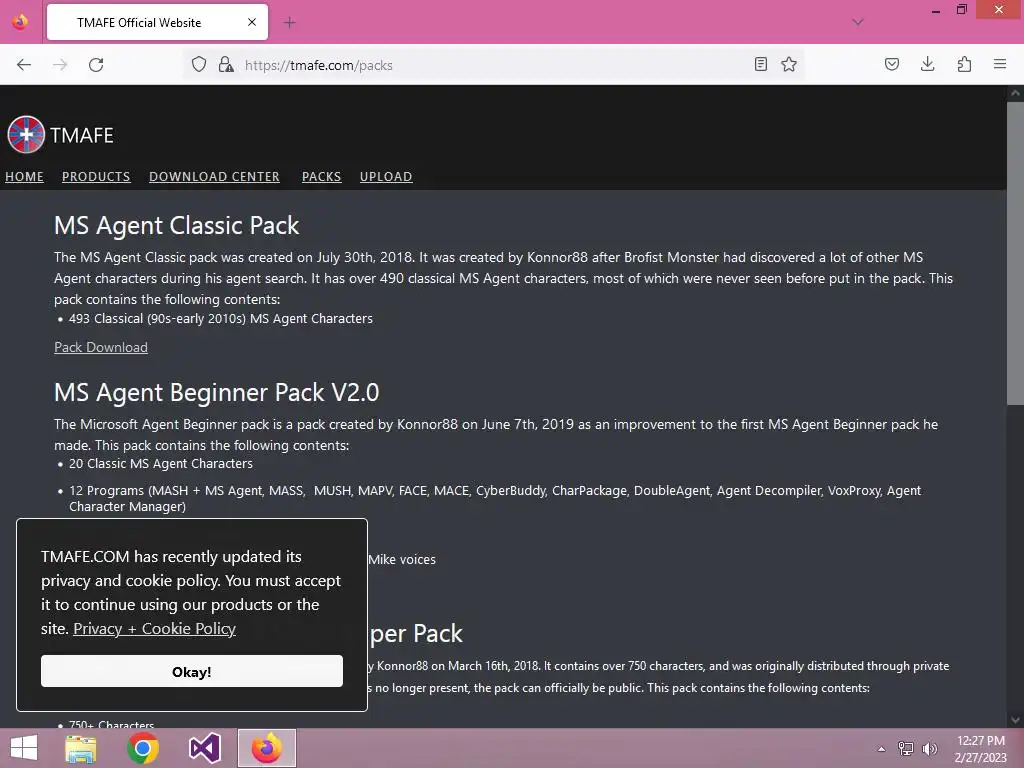Launch Visual Studio from taskbar
The width and height of the screenshot is (1024, 768).
pos(204,748)
